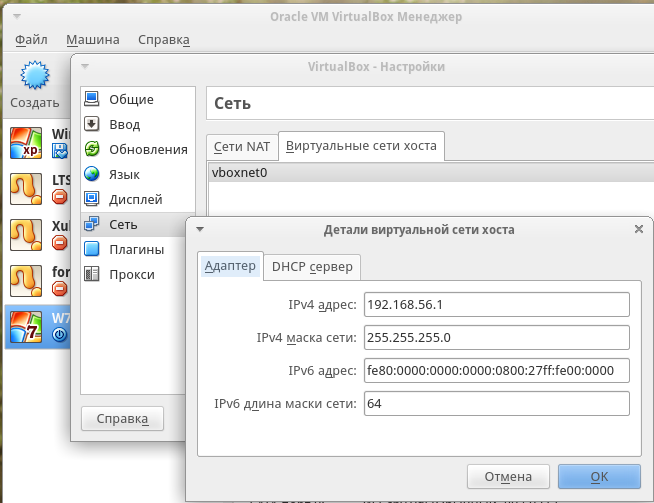
Task: Confirm with the OK button
Action: point(599,476)
